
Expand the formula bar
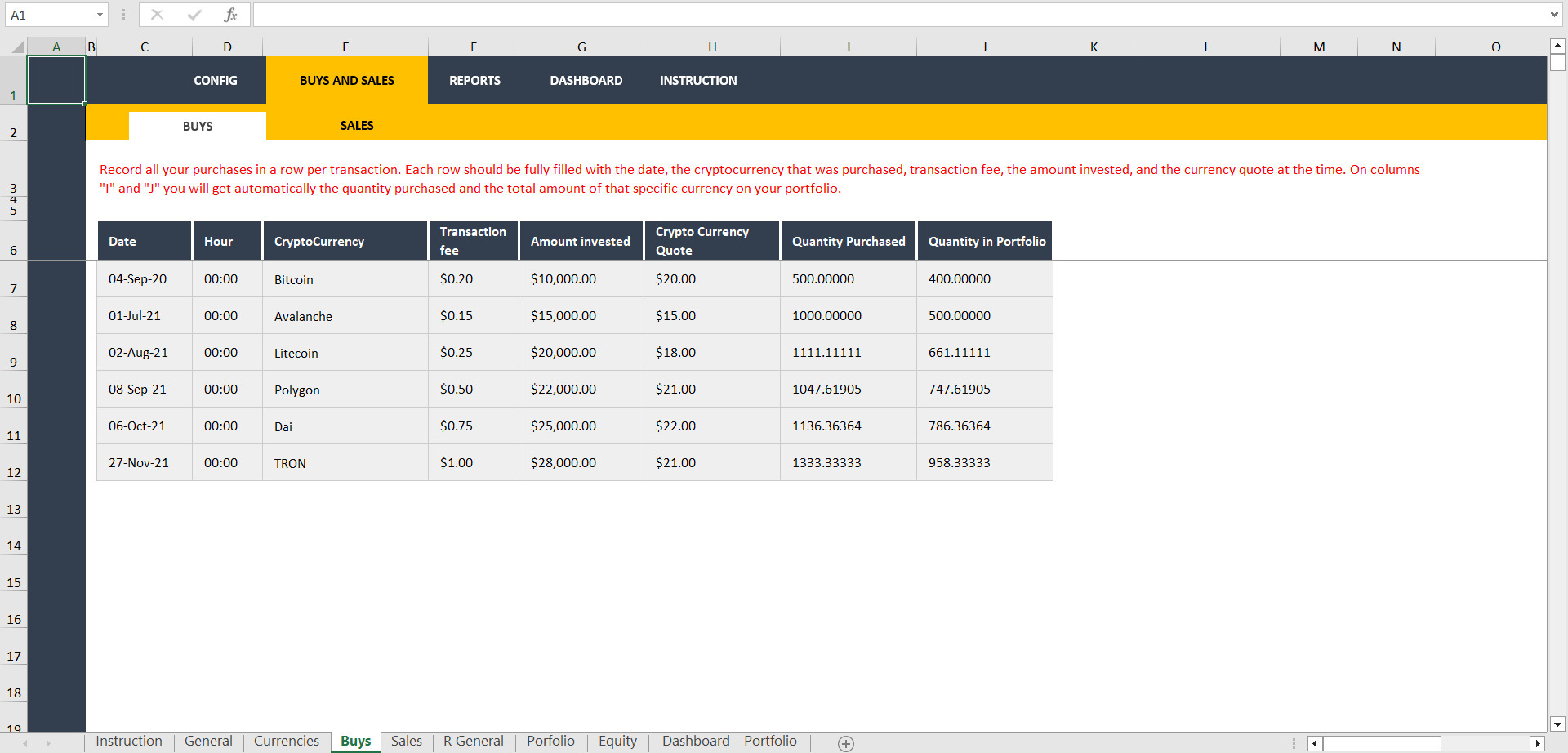(1554, 15)
